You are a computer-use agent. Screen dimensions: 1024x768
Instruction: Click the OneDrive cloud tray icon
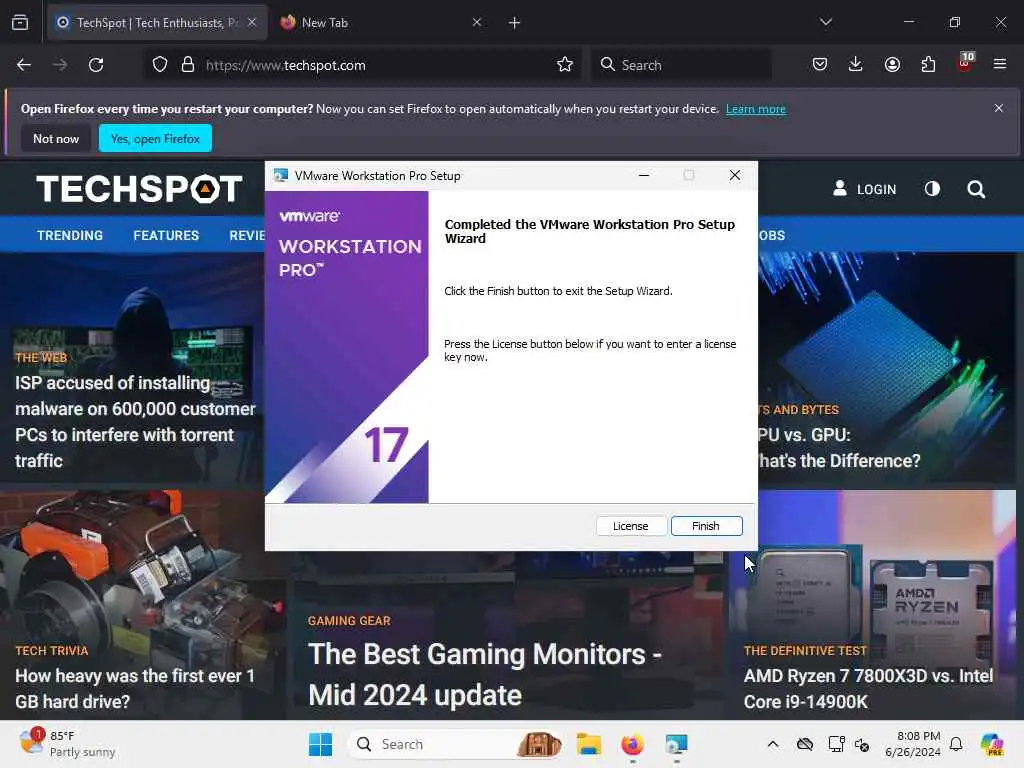tap(805, 744)
